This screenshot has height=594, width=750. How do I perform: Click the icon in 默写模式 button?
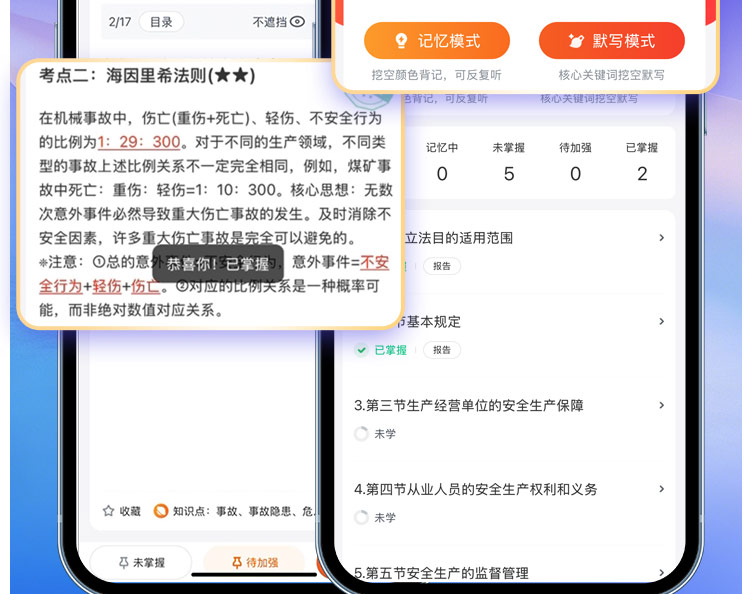point(576,41)
